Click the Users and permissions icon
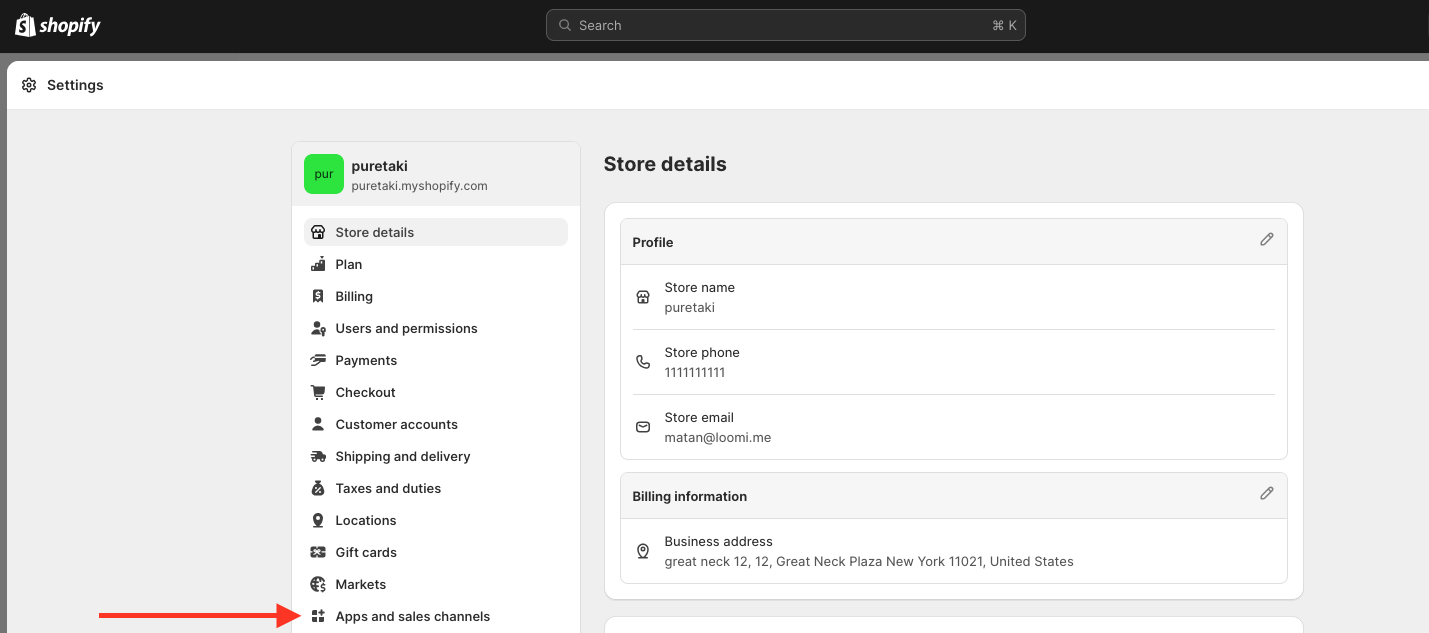 (318, 328)
